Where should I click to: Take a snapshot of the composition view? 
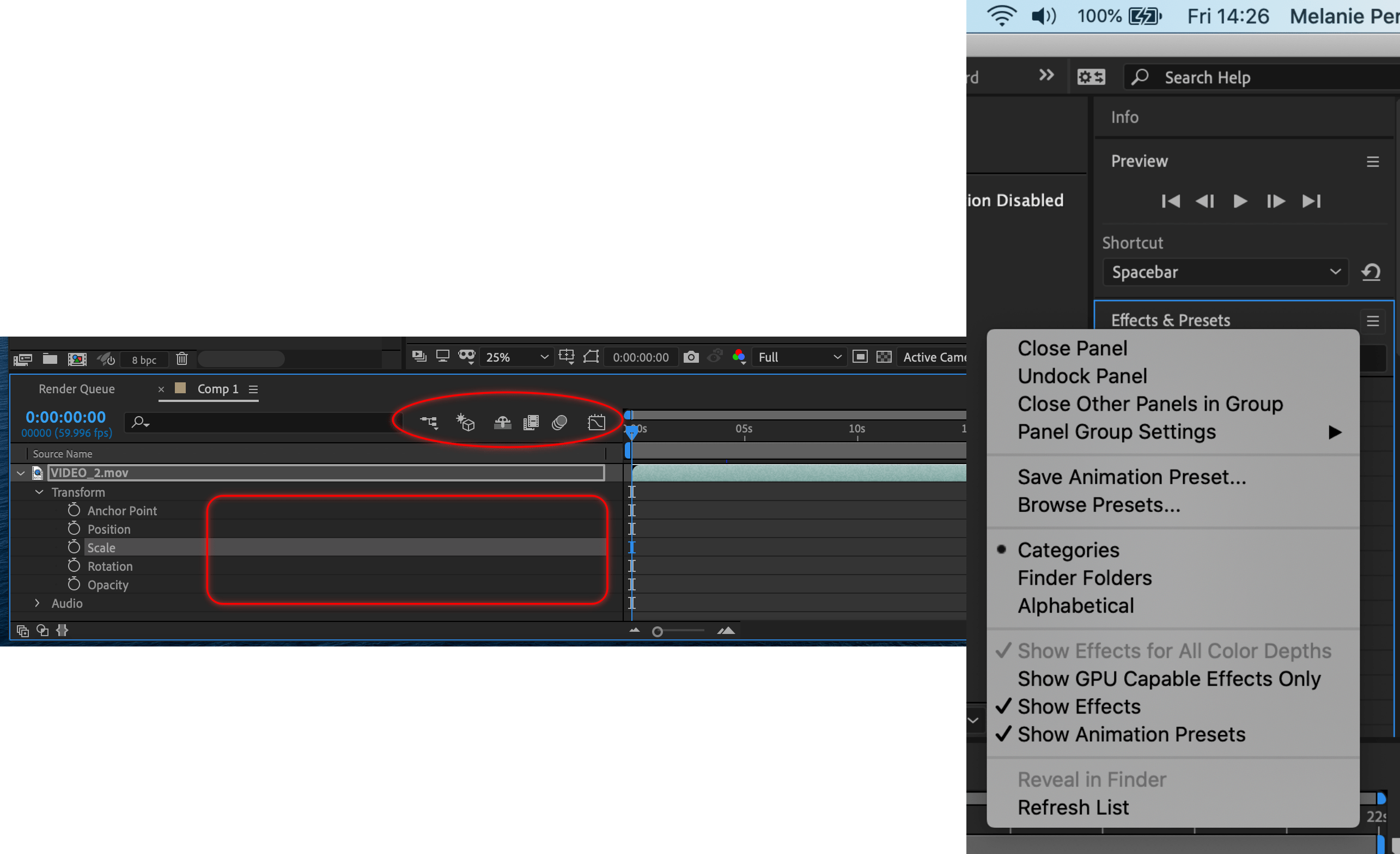tap(691, 357)
